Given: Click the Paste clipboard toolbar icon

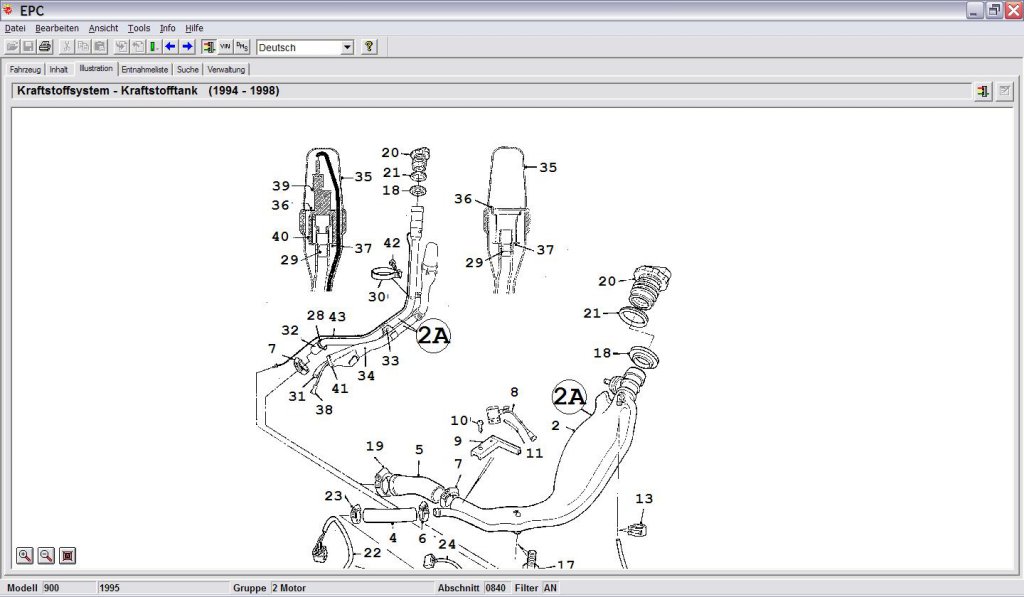Looking at the screenshot, I should 100,46.
